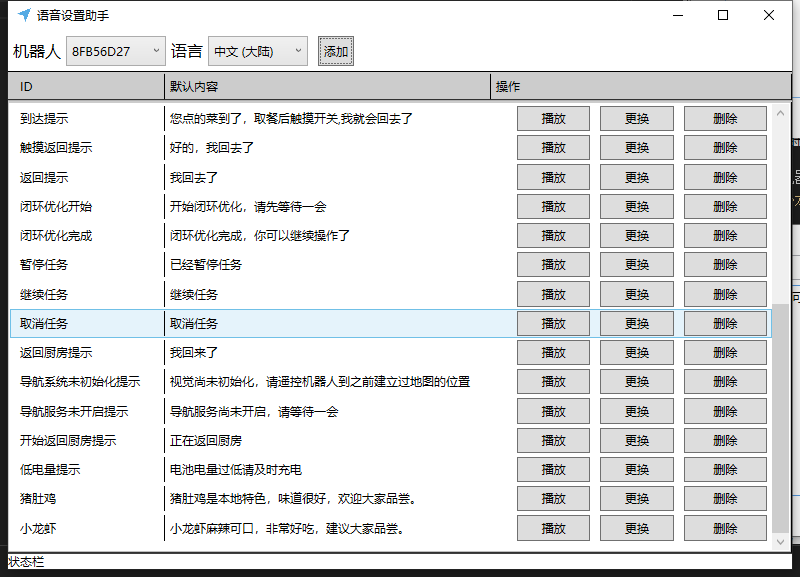This screenshot has width=800, height=577.
Task: Play the 小龙虾 voice prompt
Action: [553, 528]
